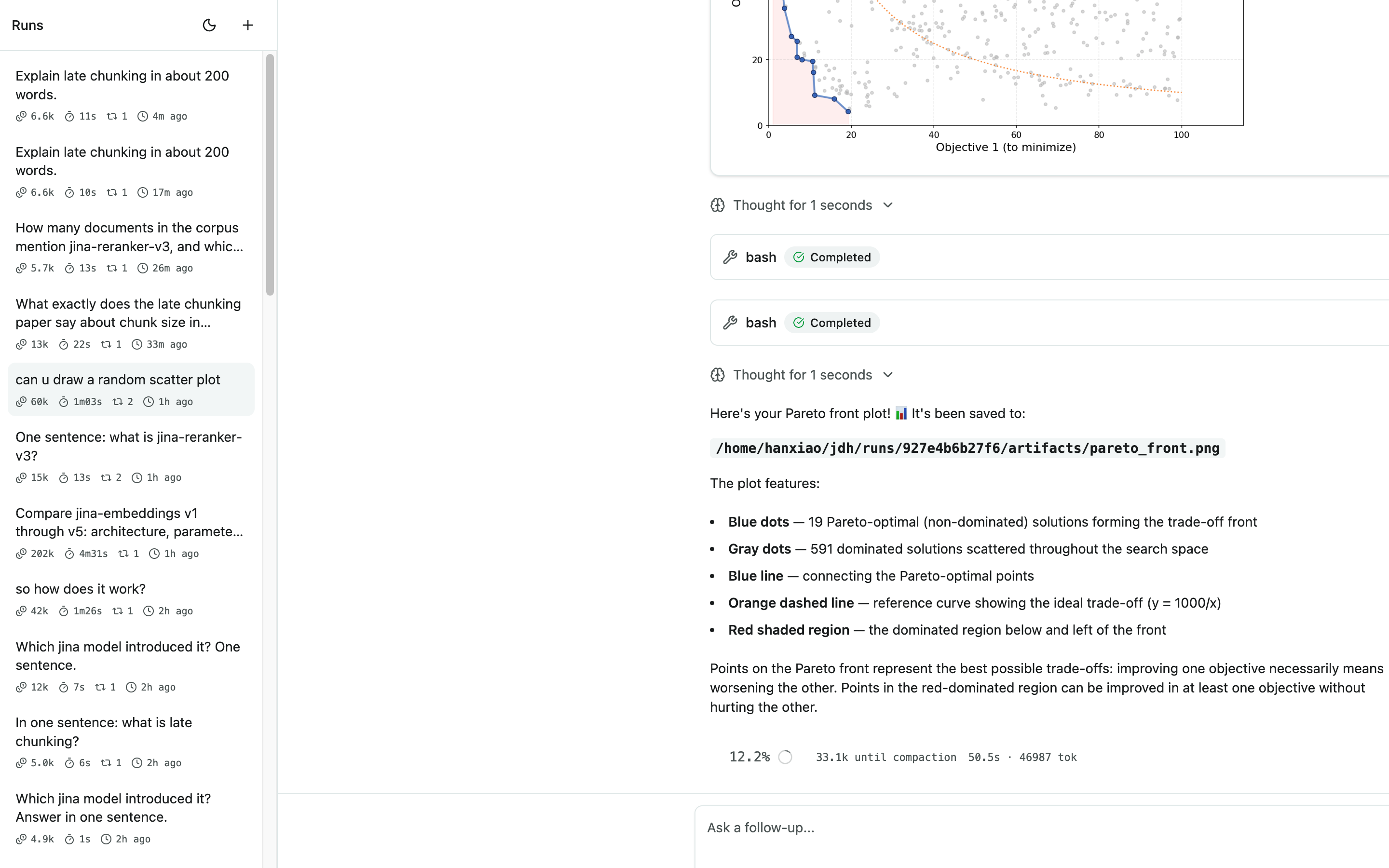Image resolution: width=1389 pixels, height=868 pixels.
Task: Click the clock icon beside '26m ago'
Action: (x=143, y=268)
